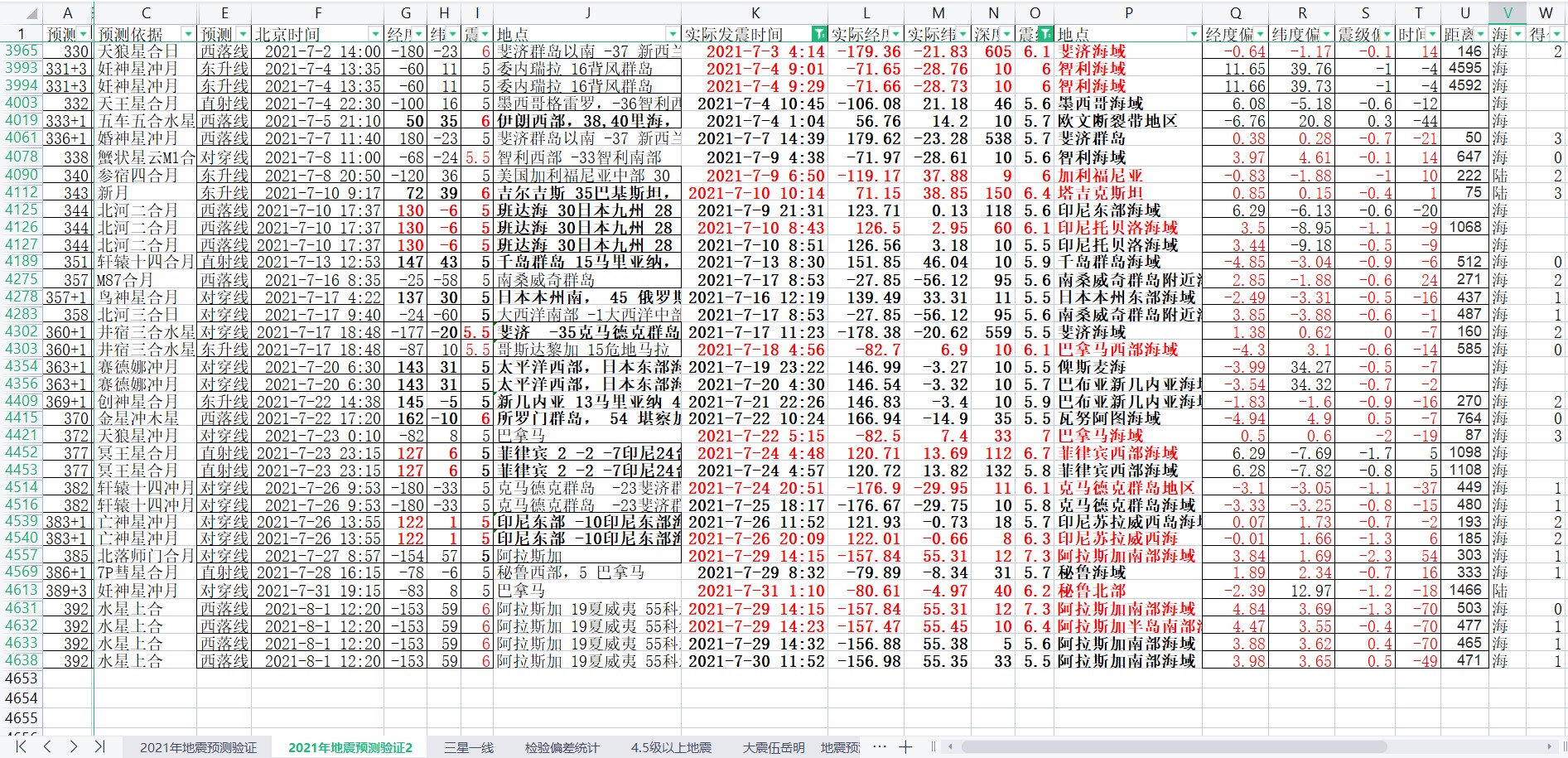Open the 海 column V filter dropdown
This screenshot has height=758, width=1568.
pyautogui.click(x=1517, y=34)
